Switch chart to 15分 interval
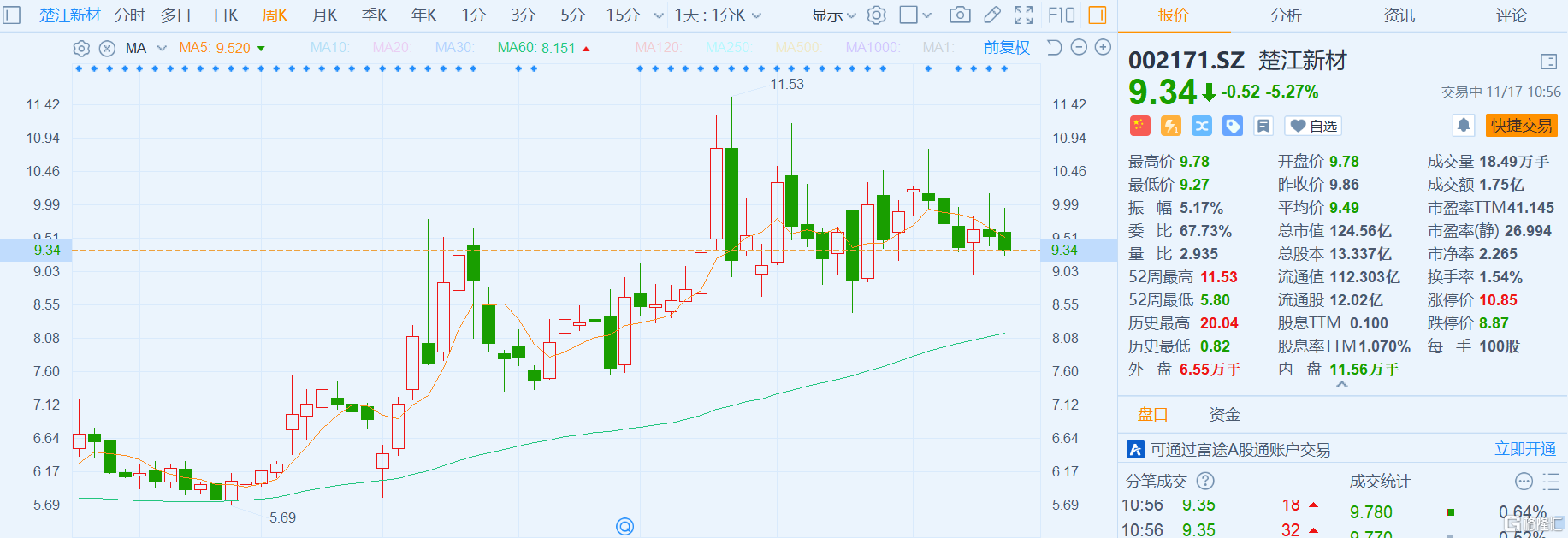Viewport: 1568px width, 538px height. [x=623, y=15]
